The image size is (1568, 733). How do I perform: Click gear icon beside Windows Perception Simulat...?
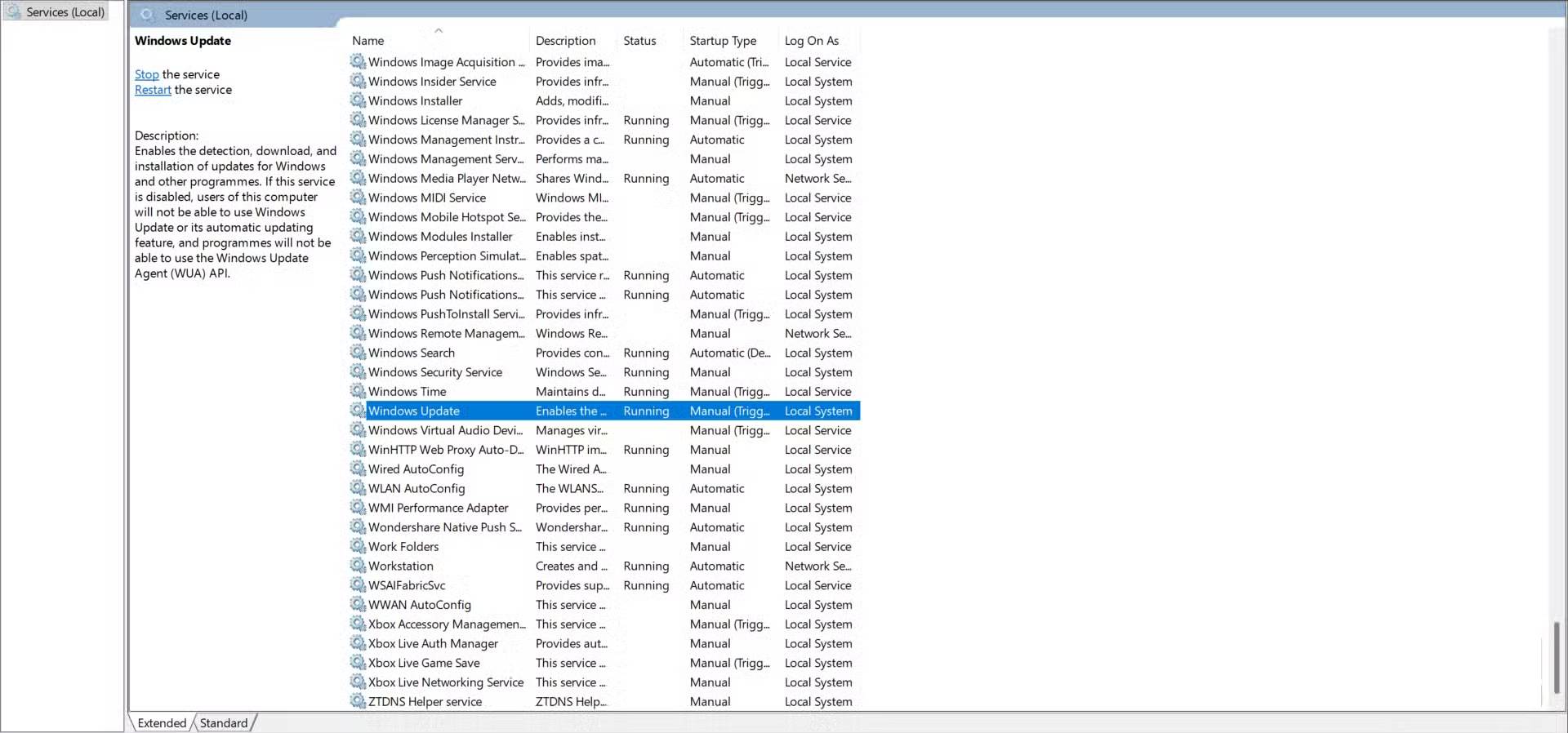[358, 255]
